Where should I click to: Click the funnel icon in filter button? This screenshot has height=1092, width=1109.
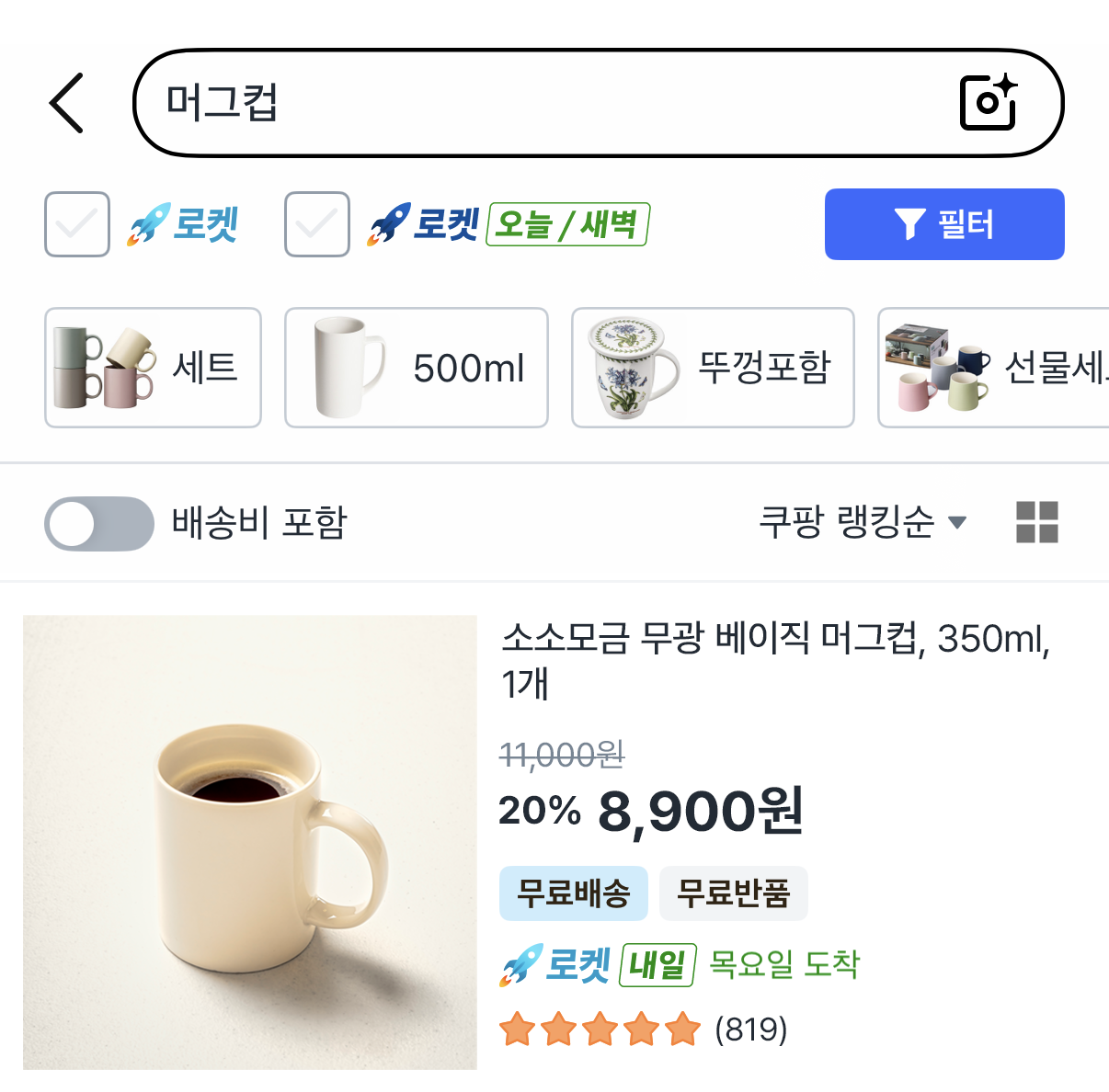[x=909, y=224]
